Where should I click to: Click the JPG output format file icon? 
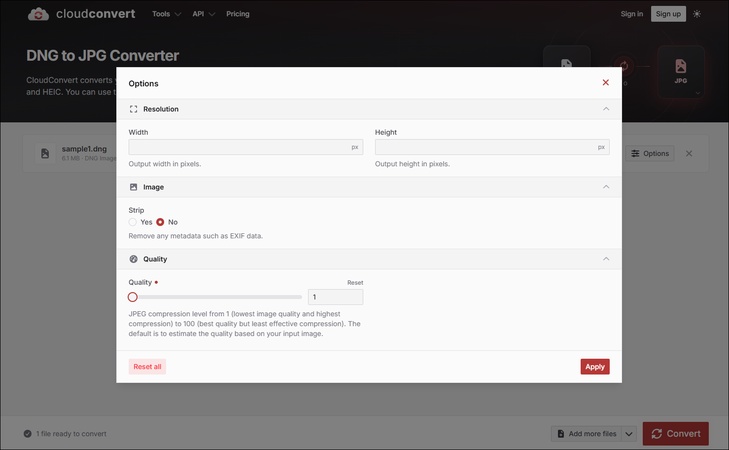681,66
